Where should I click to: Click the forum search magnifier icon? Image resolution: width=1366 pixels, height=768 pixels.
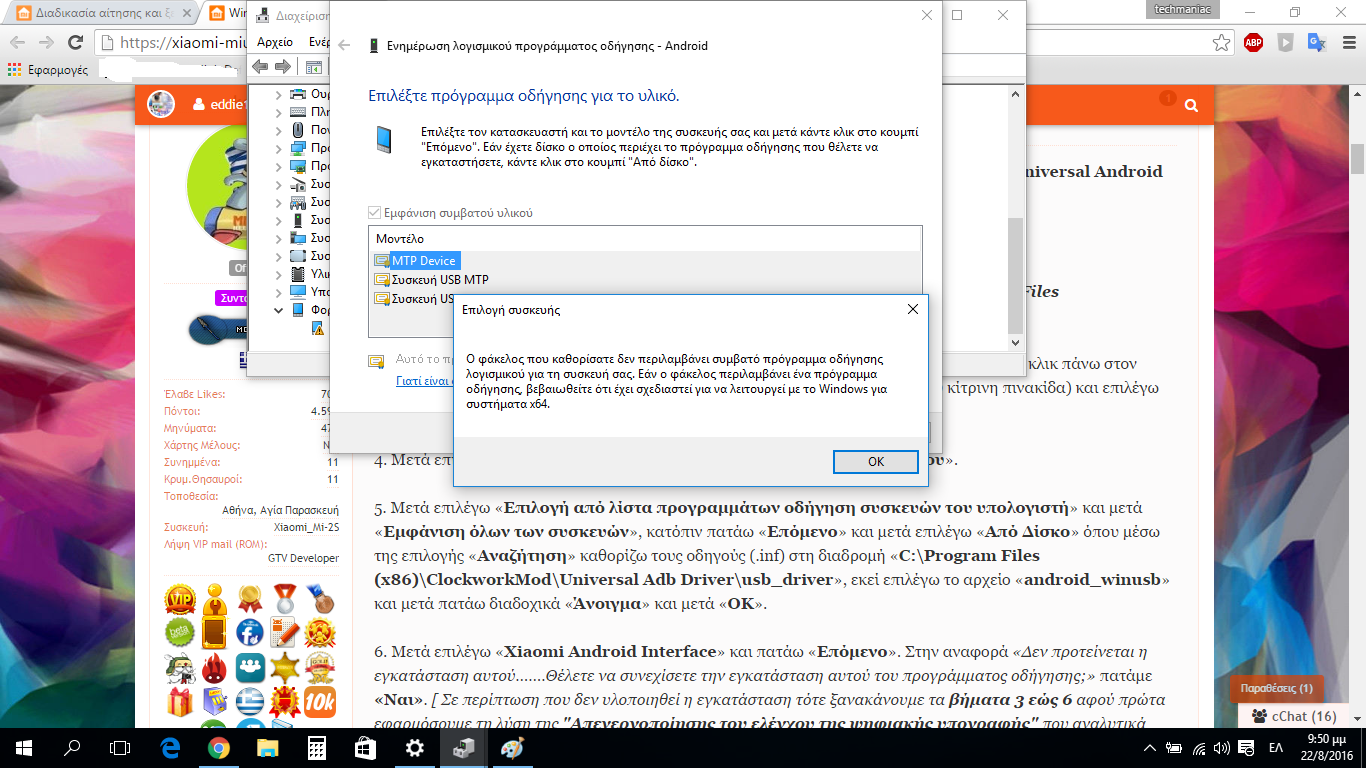click(1191, 105)
